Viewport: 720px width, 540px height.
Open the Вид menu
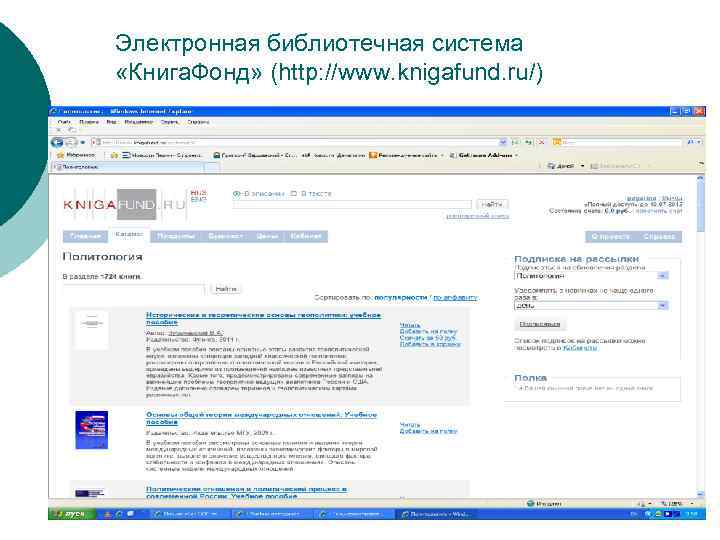[112, 122]
